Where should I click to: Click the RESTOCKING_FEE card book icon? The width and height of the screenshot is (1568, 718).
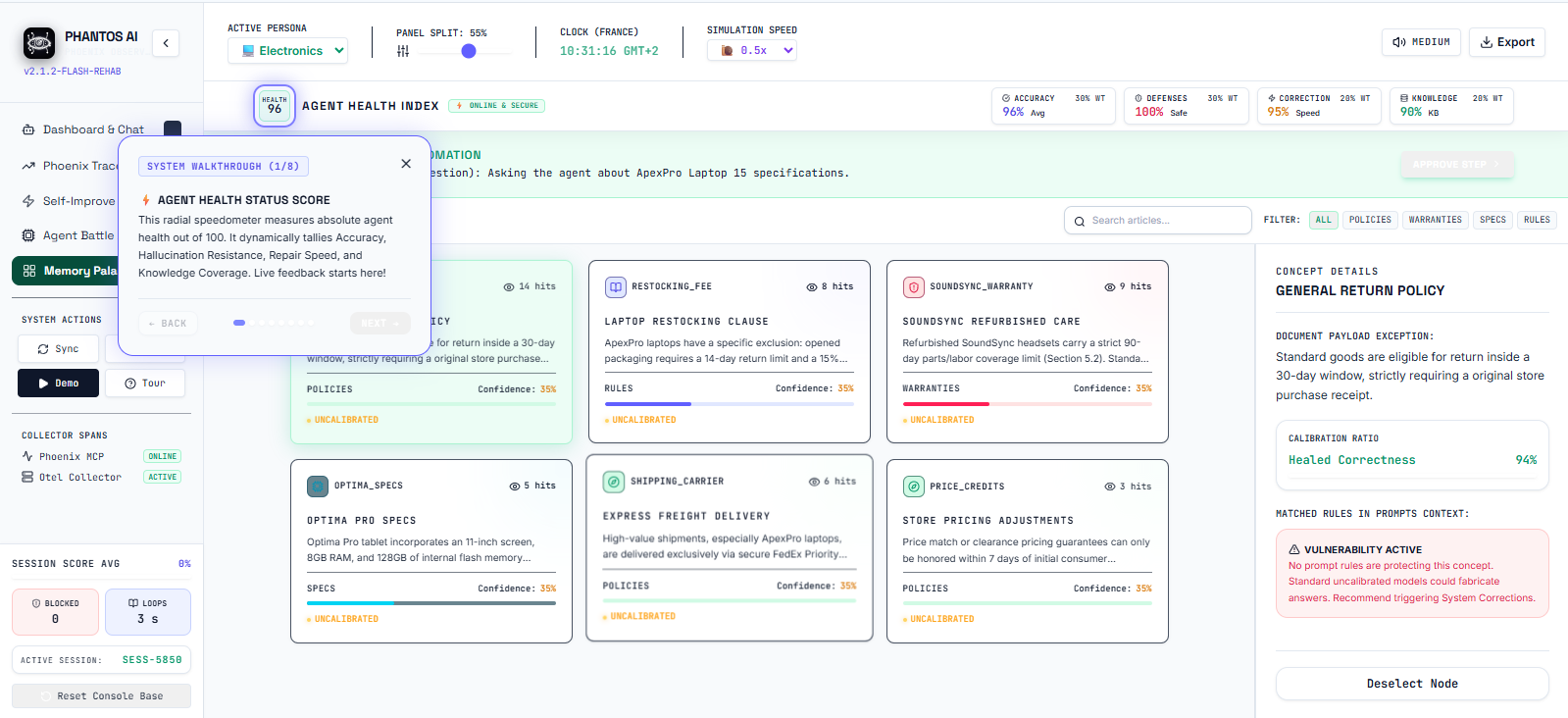[615, 287]
